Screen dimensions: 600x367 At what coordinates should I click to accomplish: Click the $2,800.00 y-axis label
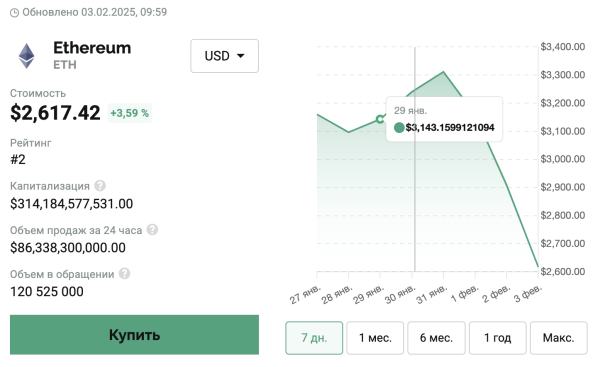coord(562,215)
